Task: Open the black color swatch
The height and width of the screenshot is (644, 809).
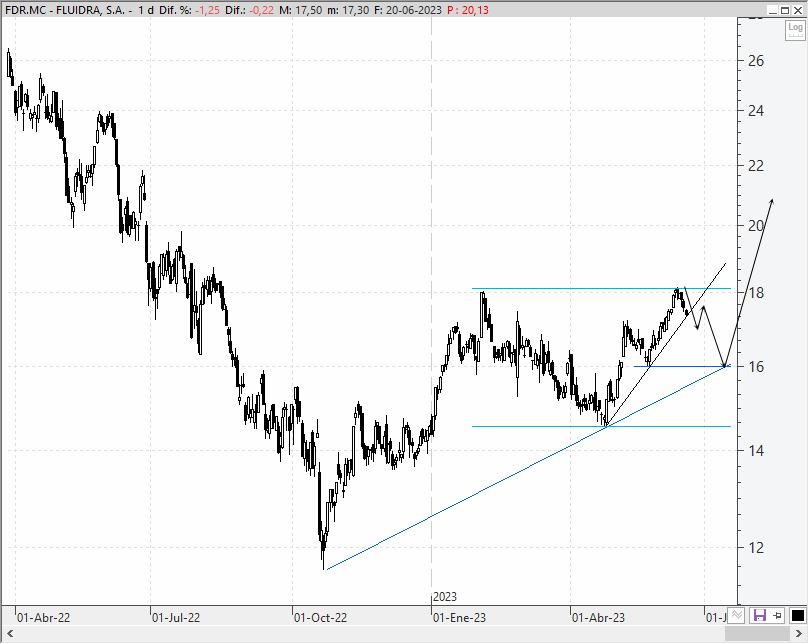Action: 798,615
